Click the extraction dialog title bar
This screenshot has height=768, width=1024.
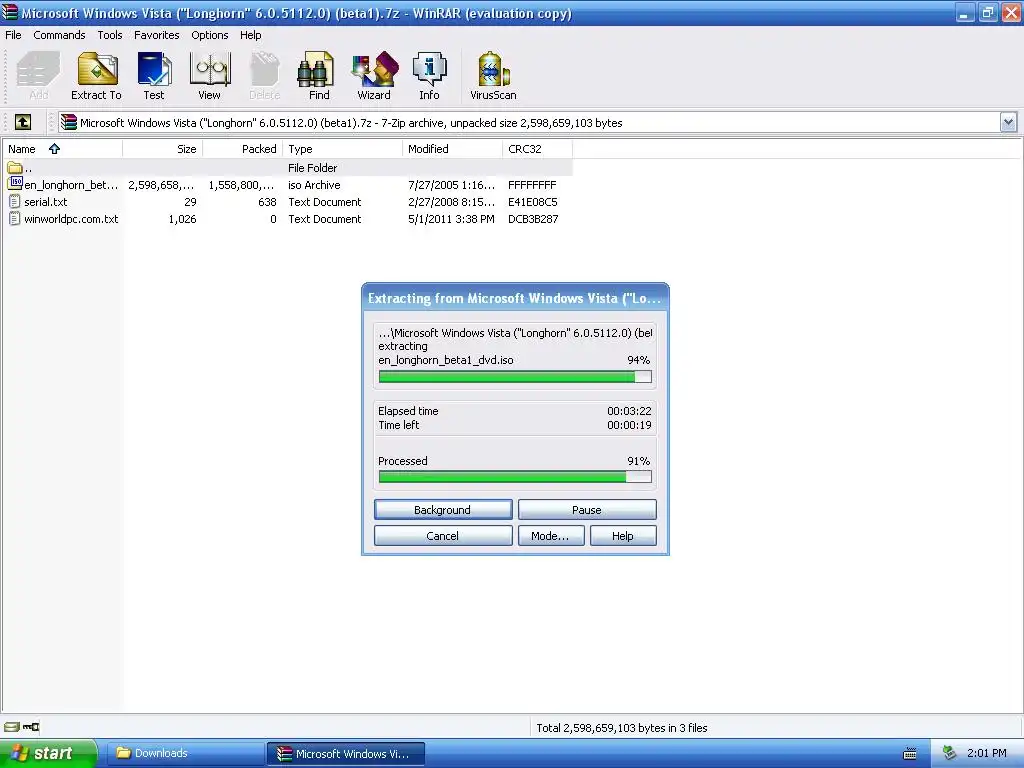point(515,298)
